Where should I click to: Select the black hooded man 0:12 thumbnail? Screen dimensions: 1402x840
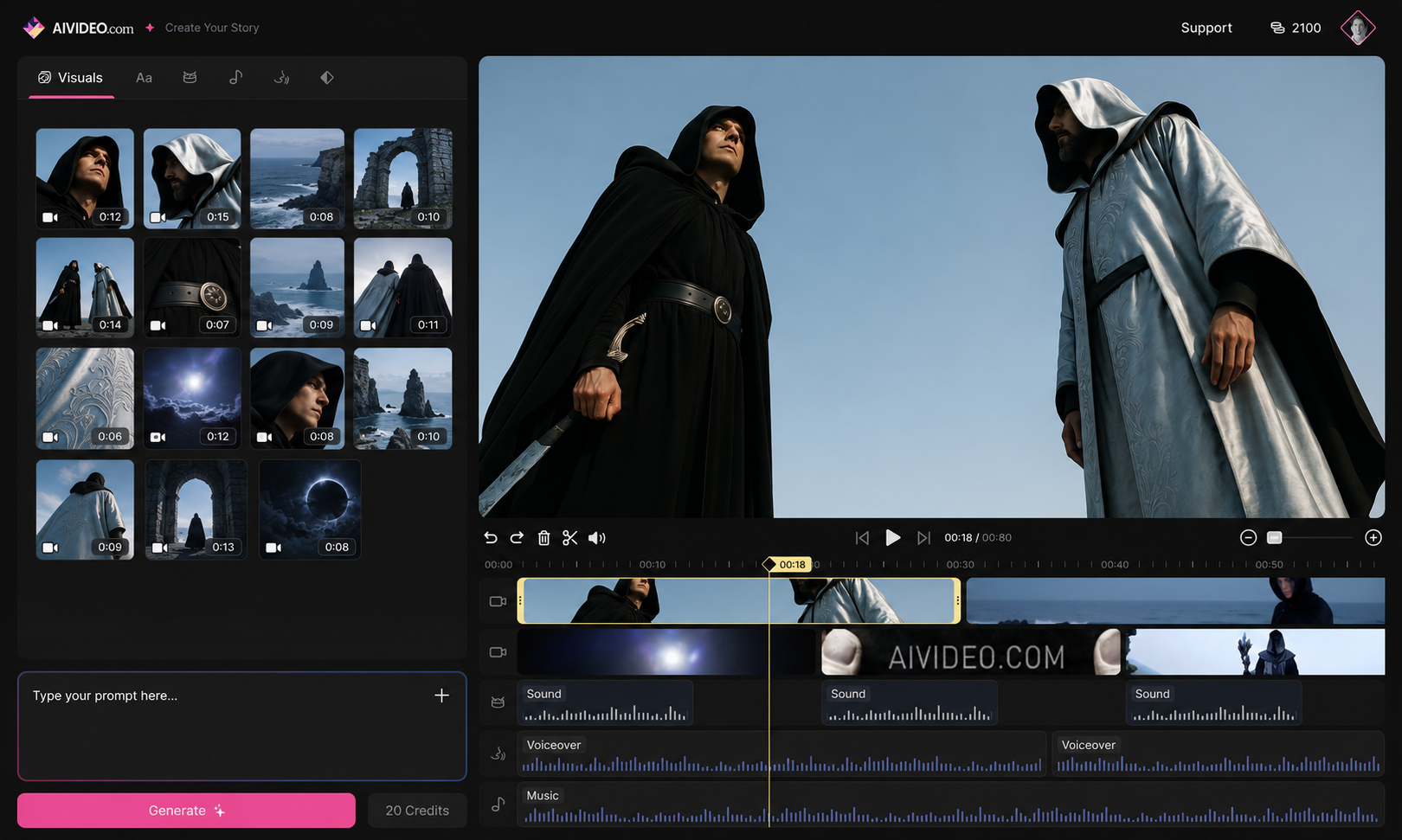point(85,178)
